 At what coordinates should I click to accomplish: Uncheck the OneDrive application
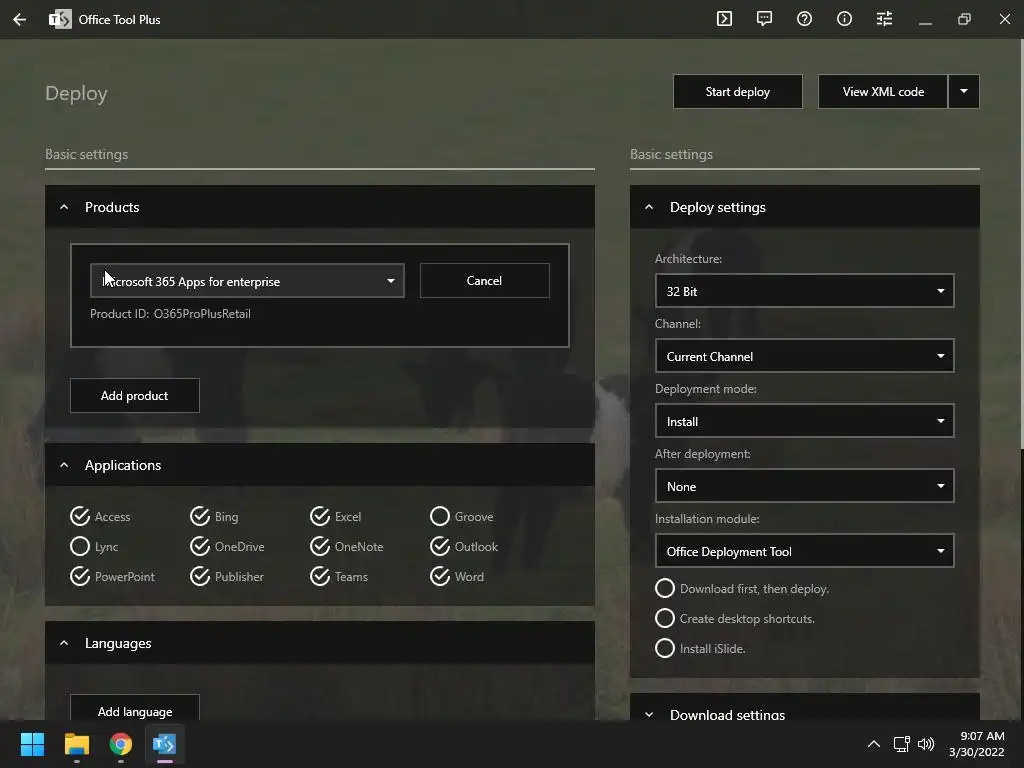[x=227, y=547]
